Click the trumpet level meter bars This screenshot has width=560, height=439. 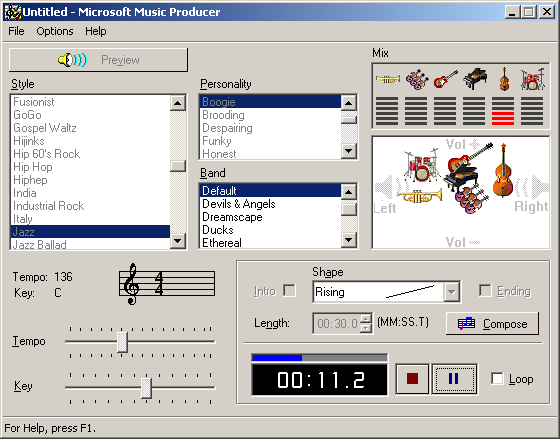pos(387,111)
